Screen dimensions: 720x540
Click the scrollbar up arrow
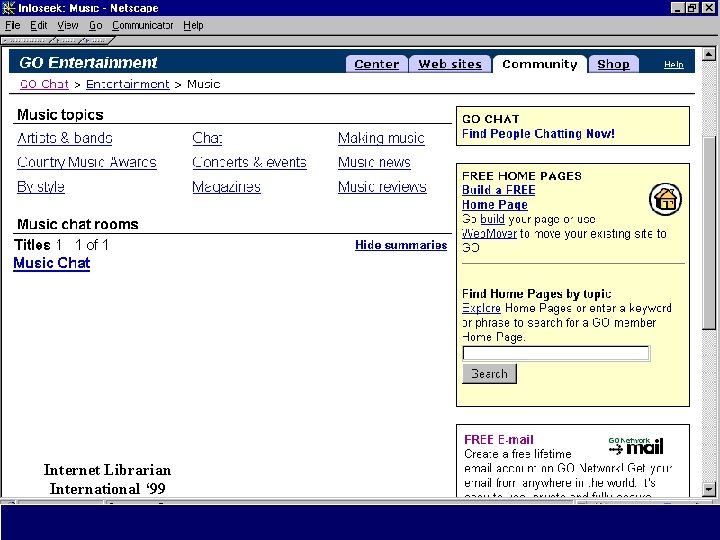709,55
